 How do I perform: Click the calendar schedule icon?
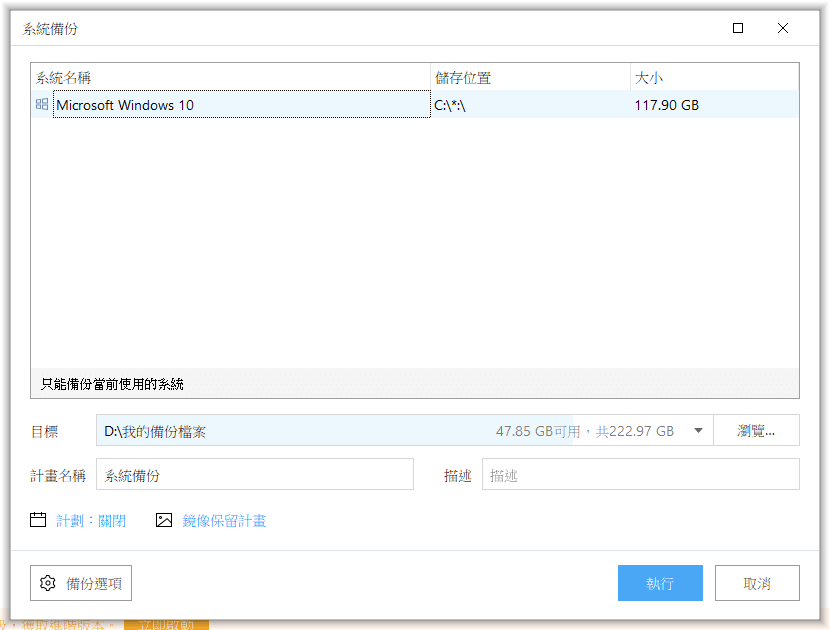(x=38, y=520)
